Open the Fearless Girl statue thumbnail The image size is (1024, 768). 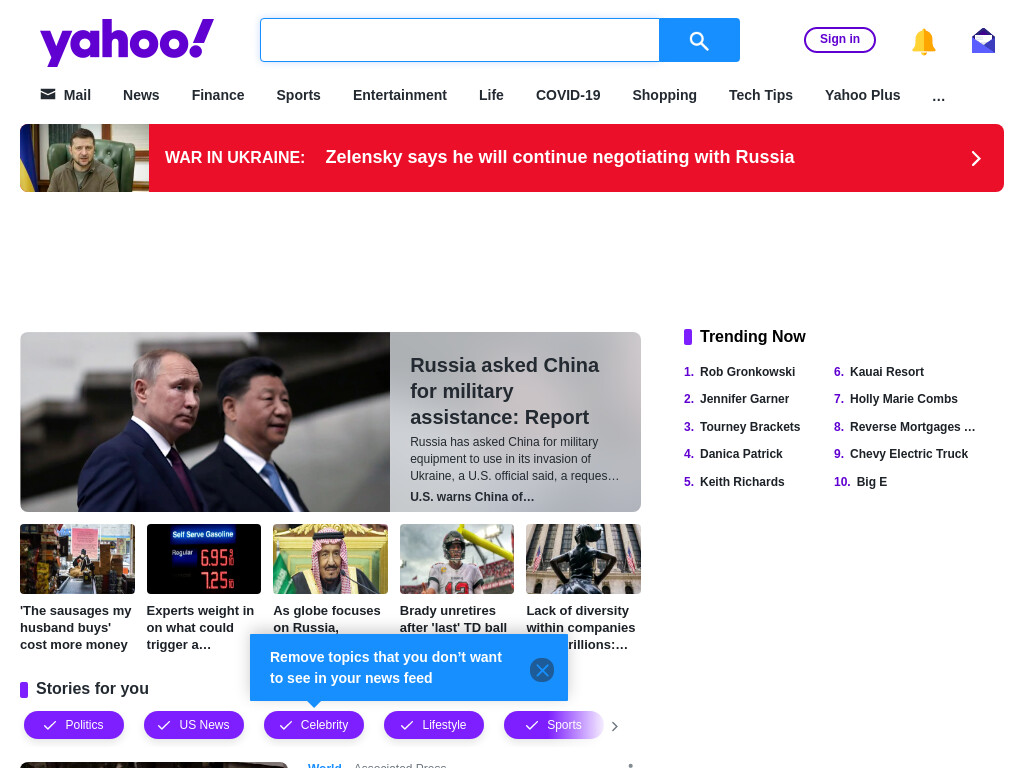click(583, 559)
